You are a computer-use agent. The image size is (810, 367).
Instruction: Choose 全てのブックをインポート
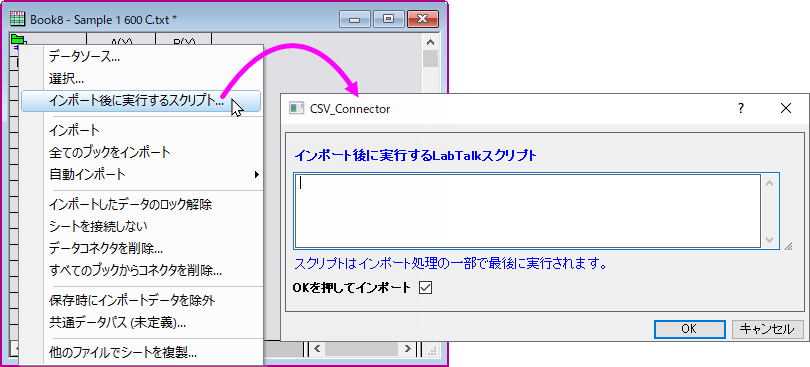[141, 152]
